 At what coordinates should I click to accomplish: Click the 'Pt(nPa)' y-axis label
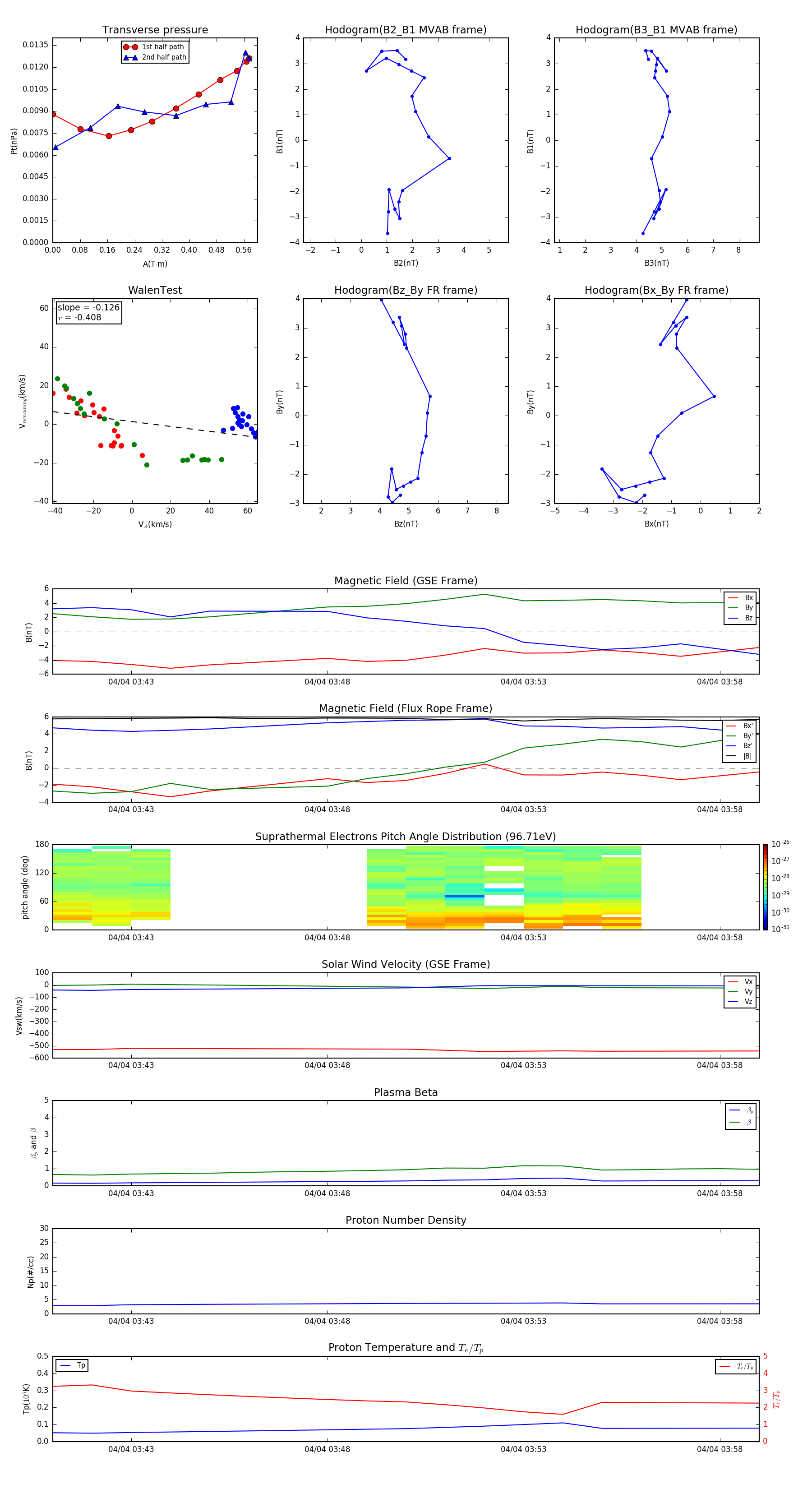14,141
